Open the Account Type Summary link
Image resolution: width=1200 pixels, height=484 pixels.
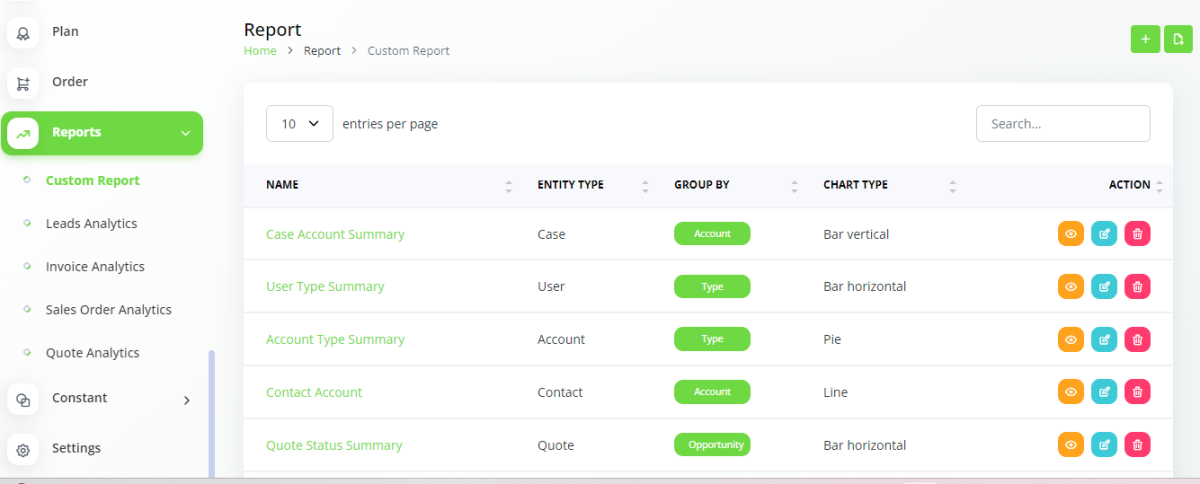coord(335,340)
